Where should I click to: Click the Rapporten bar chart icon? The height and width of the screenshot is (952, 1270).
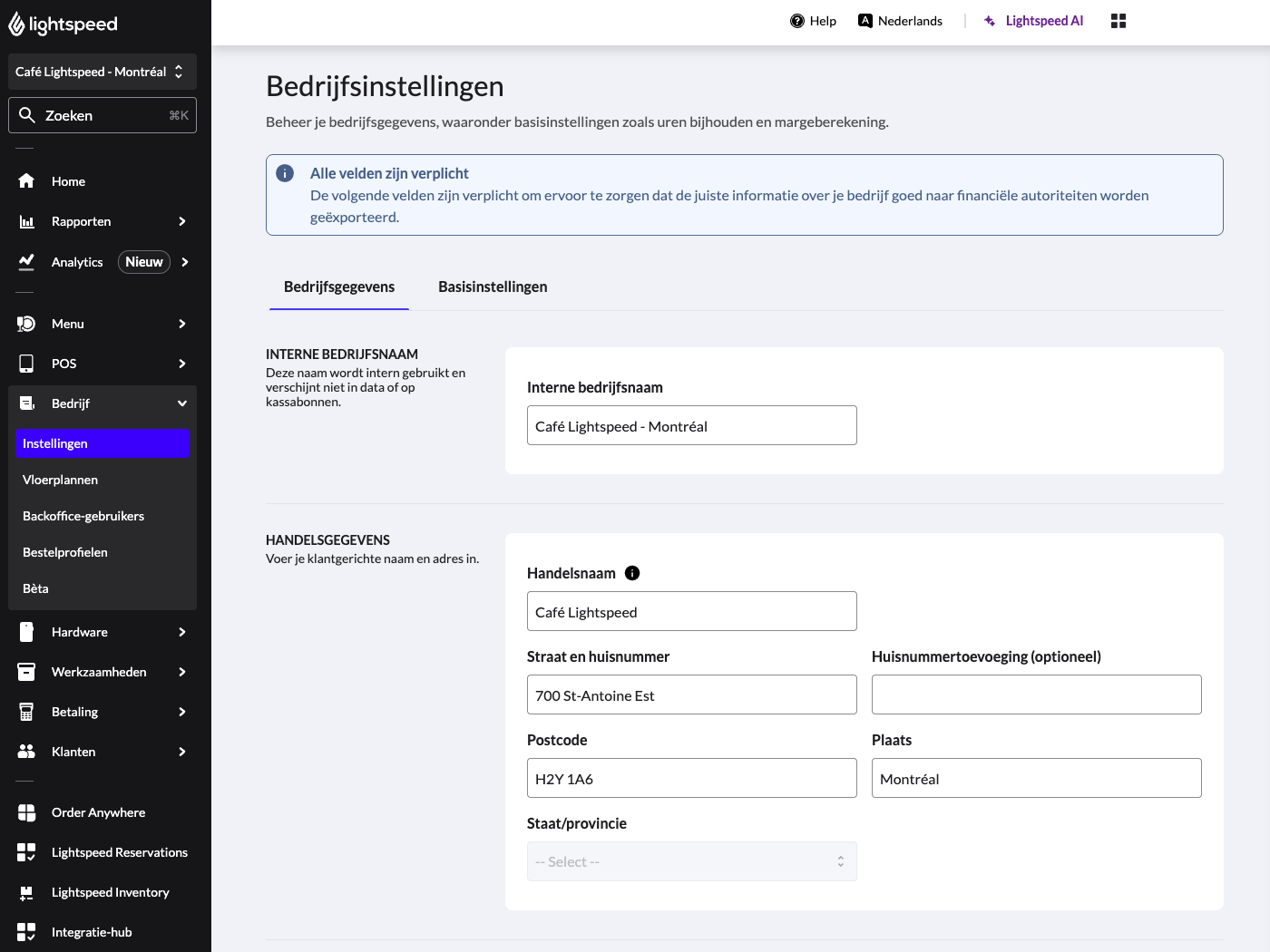point(26,221)
